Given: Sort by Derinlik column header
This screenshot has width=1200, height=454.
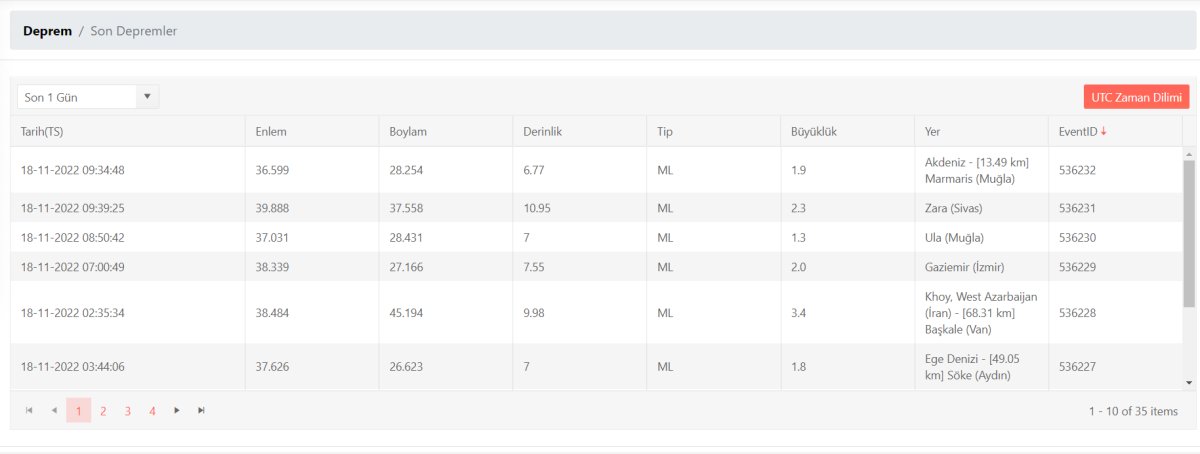Looking at the screenshot, I should coord(544,131).
